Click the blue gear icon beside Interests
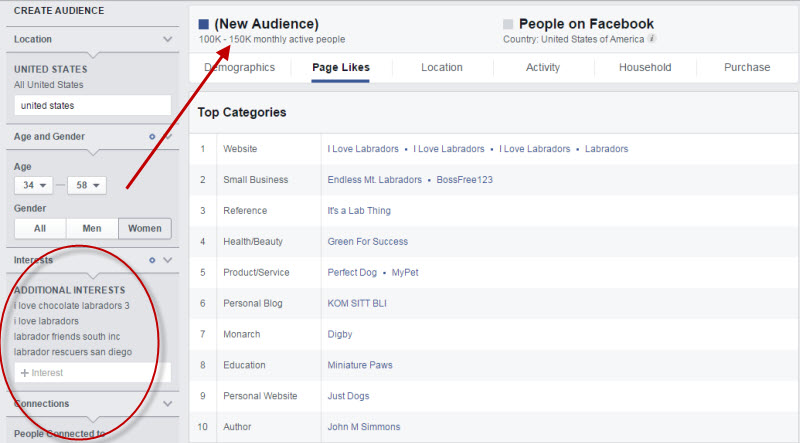The width and height of the screenshot is (800, 443). point(152,260)
